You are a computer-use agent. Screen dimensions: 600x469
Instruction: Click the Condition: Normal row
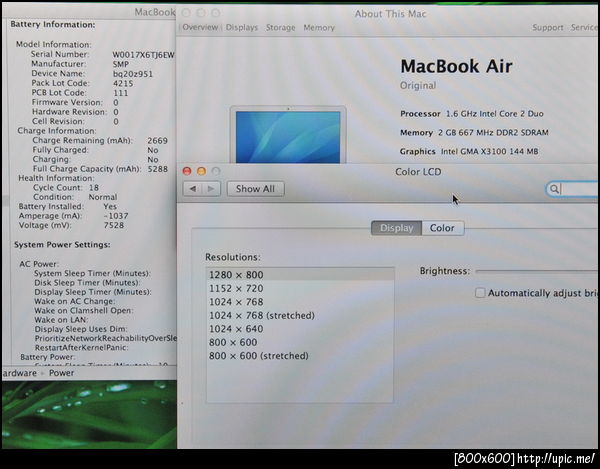(75, 197)
